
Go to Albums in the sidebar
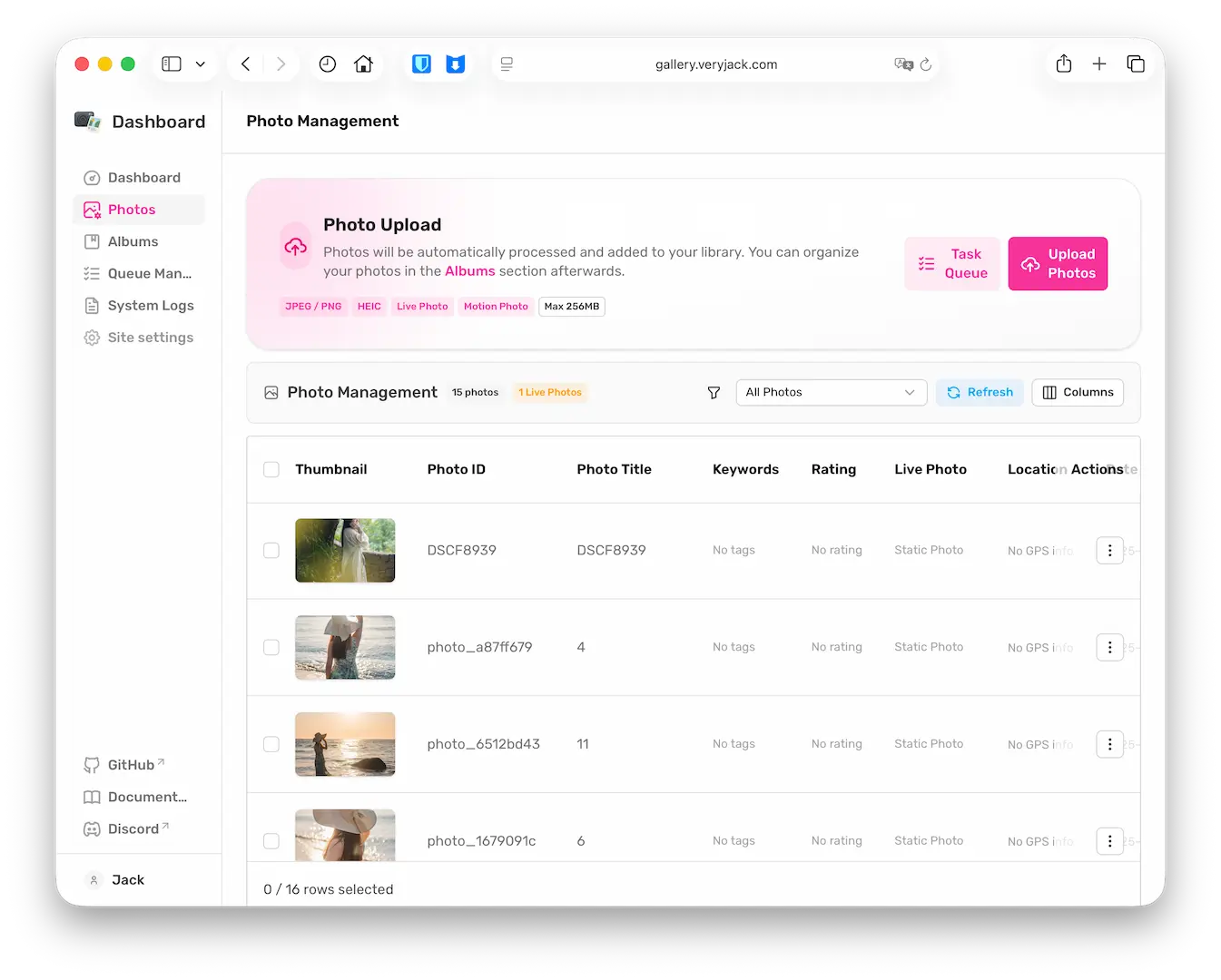(x=133, y=242)
